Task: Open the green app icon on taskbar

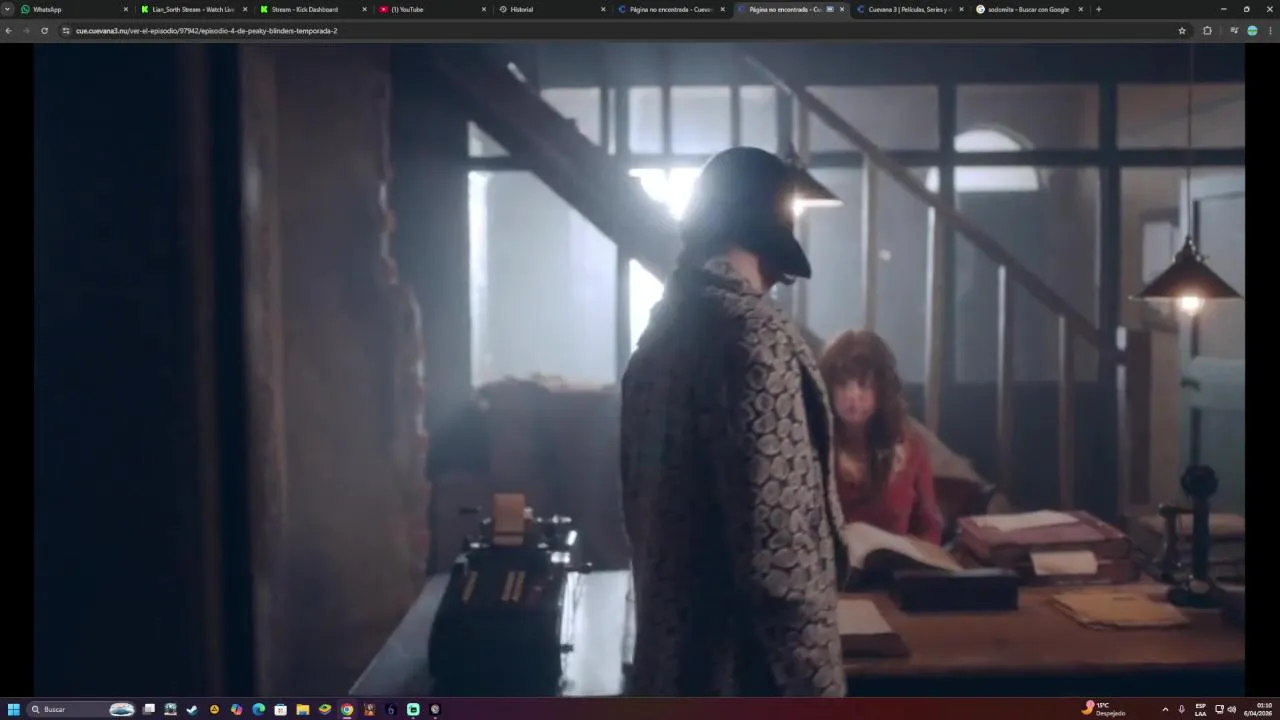Action: [413, 709]
